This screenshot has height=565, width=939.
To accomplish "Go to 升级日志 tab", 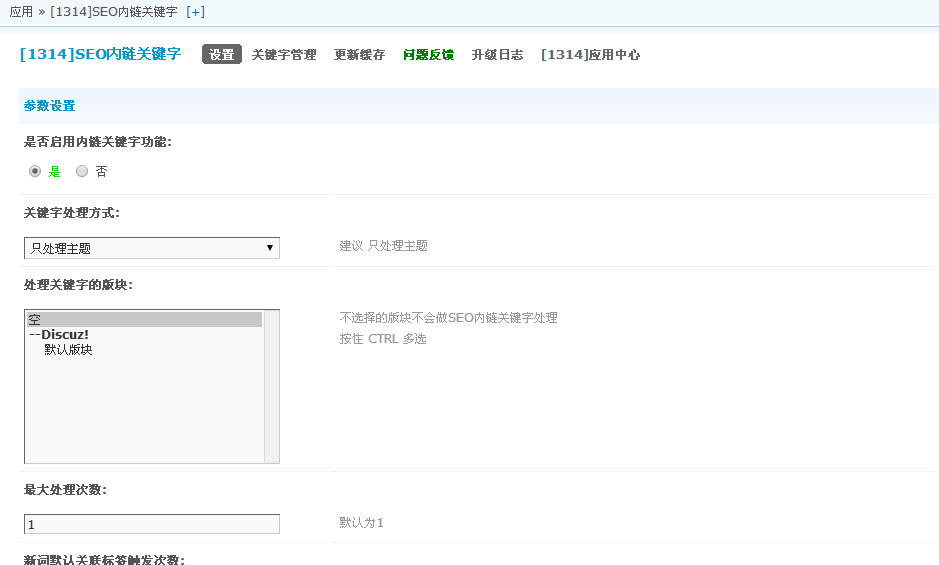I will click(497, 55).
